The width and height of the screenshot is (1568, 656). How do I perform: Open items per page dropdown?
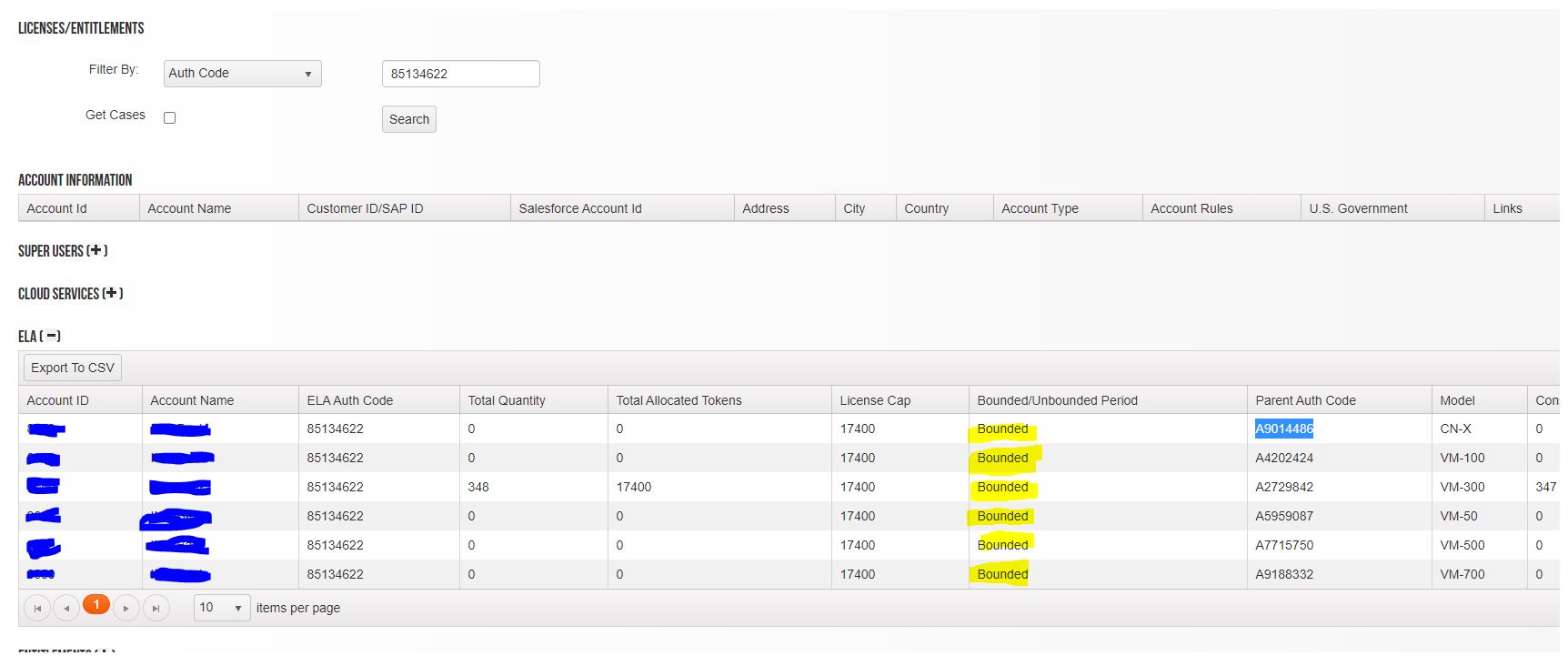click(x=222, y=608)
